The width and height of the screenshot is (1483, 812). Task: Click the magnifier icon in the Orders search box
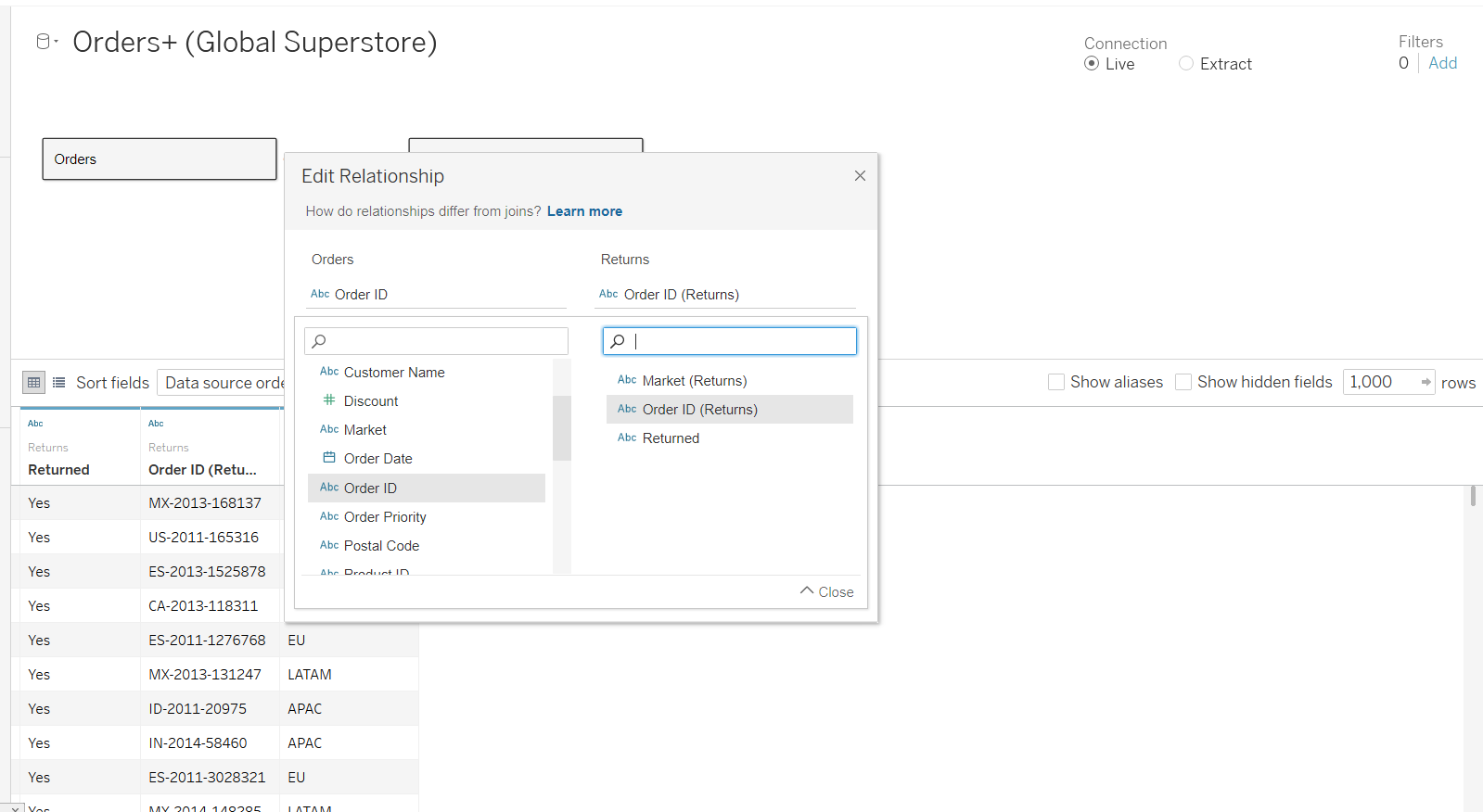pos(319,341)
